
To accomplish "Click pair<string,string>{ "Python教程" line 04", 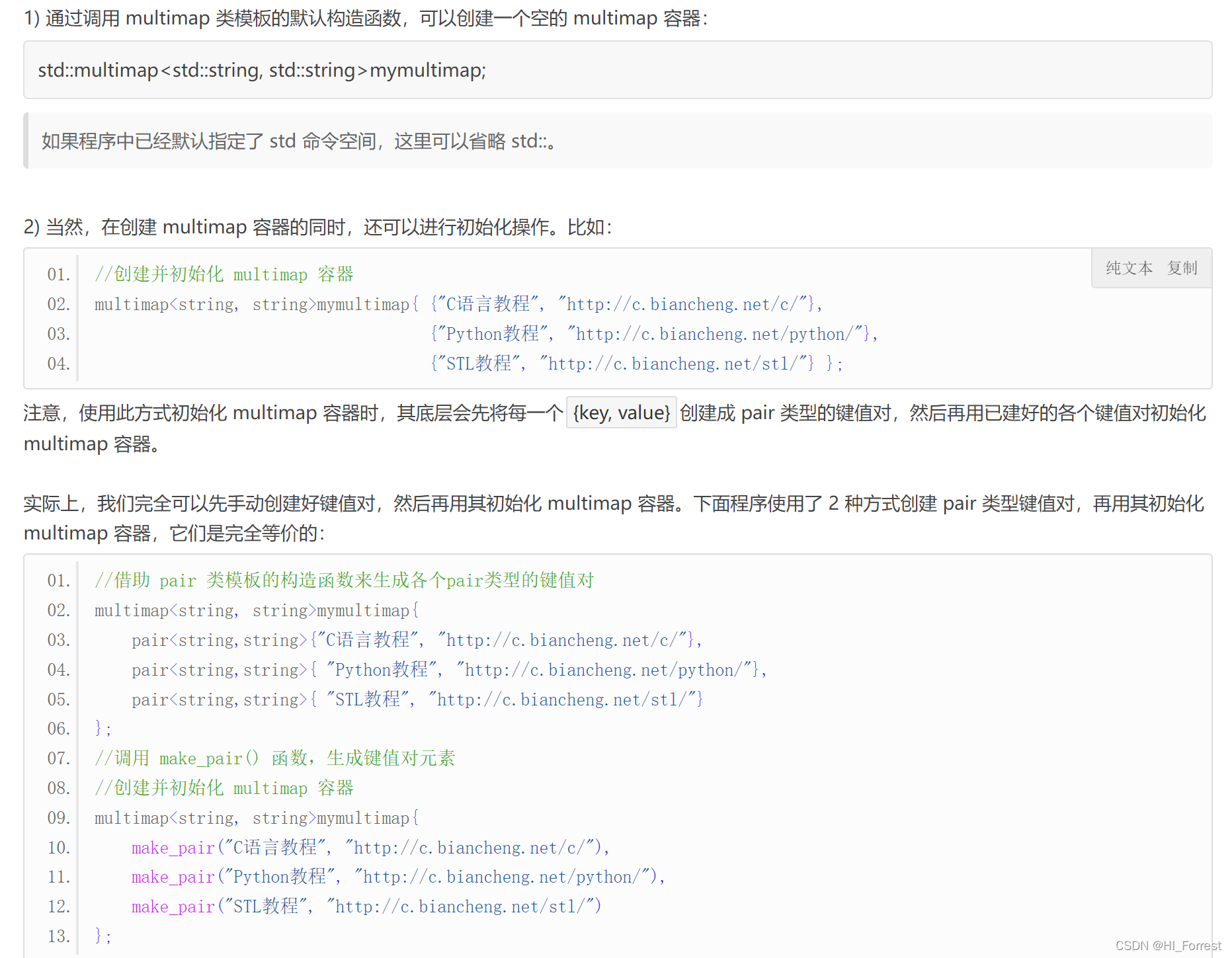I will (x=449, y=670).
